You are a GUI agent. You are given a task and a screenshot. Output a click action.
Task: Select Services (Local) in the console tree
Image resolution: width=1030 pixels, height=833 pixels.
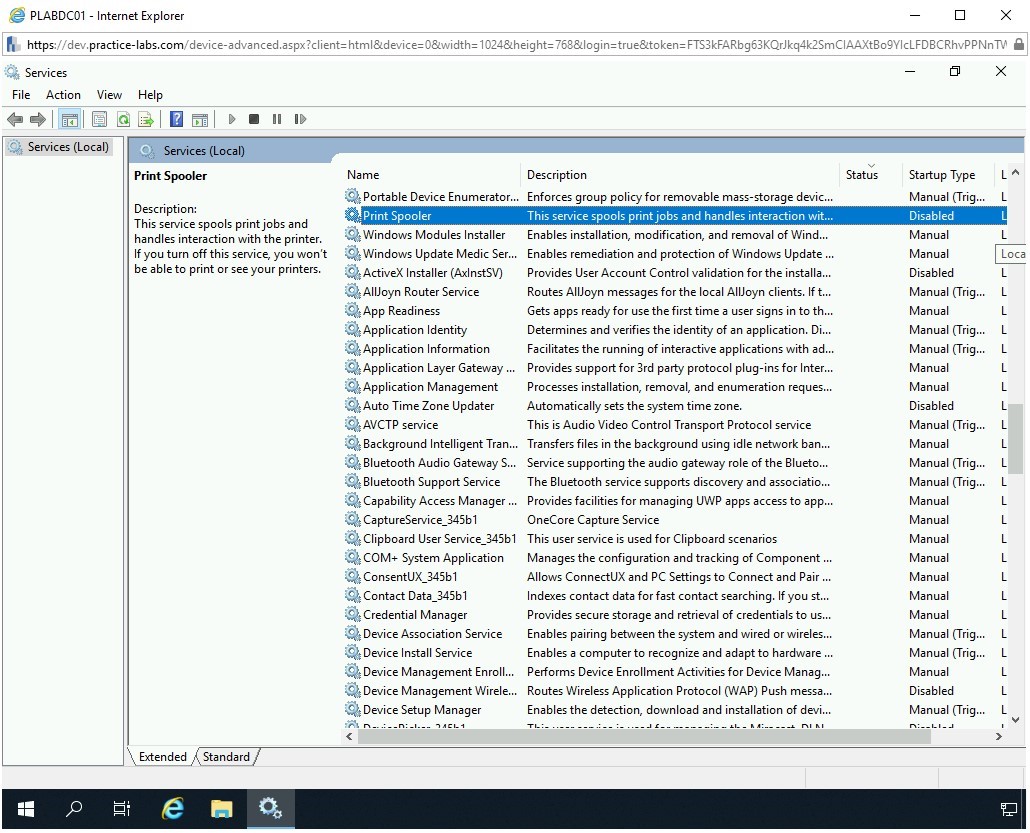tap(68, 147)
